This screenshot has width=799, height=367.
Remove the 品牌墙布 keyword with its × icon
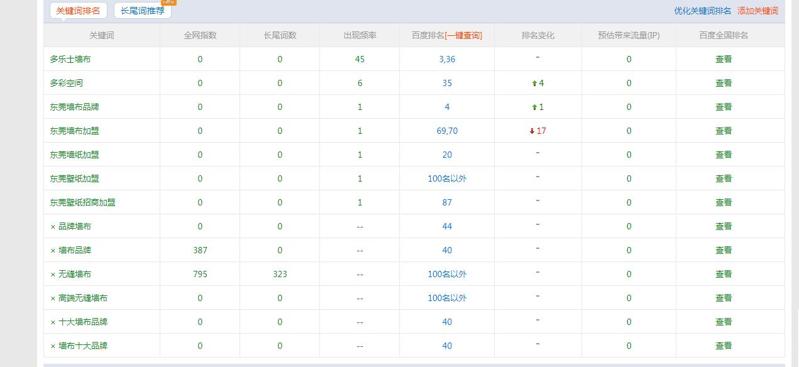tap(52, 226)
